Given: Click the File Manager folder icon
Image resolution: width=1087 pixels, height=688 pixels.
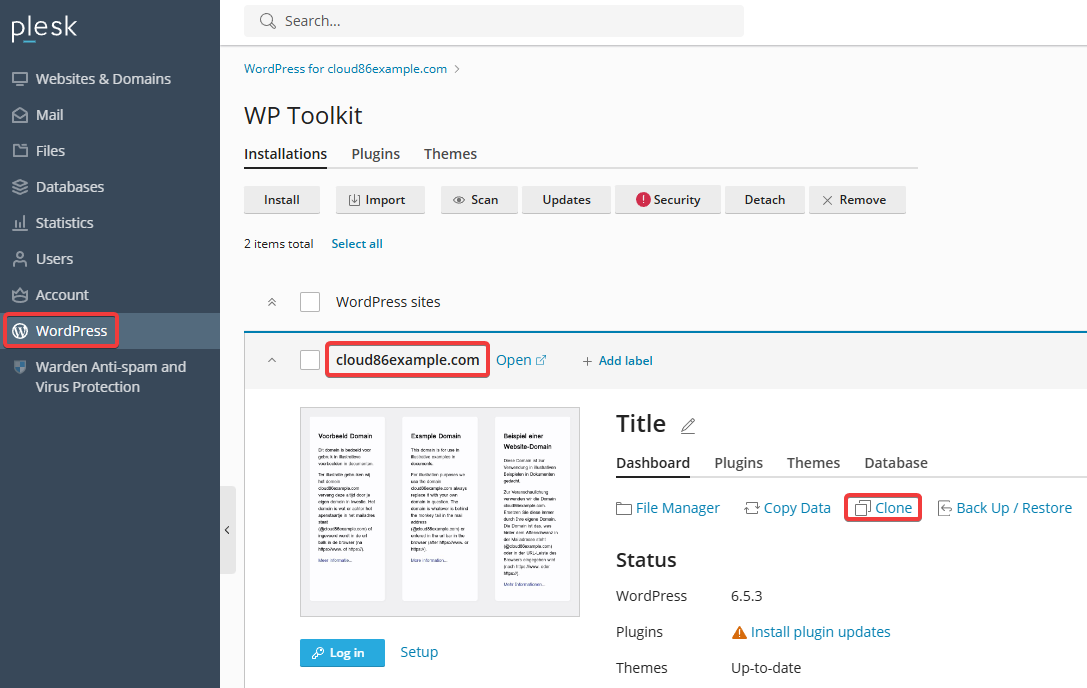Looking at the screenshot, I should pyautogui.click(x=624, y=508).
